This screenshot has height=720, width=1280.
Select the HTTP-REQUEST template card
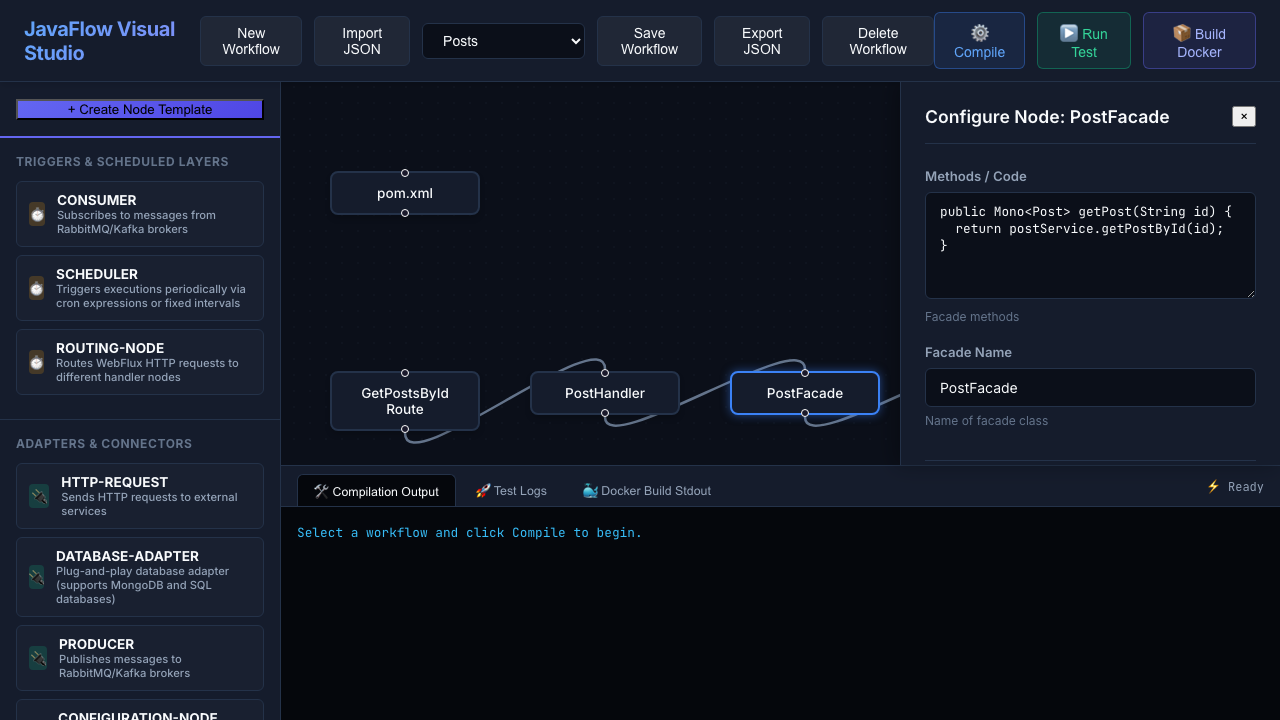pyautogui.click(x=140, y=496)
